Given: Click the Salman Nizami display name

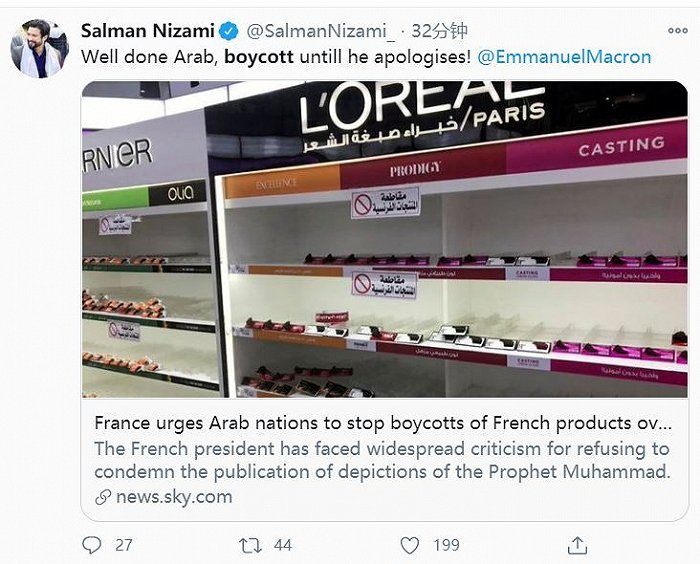Looking at the screenshot, I should [149, 30].
